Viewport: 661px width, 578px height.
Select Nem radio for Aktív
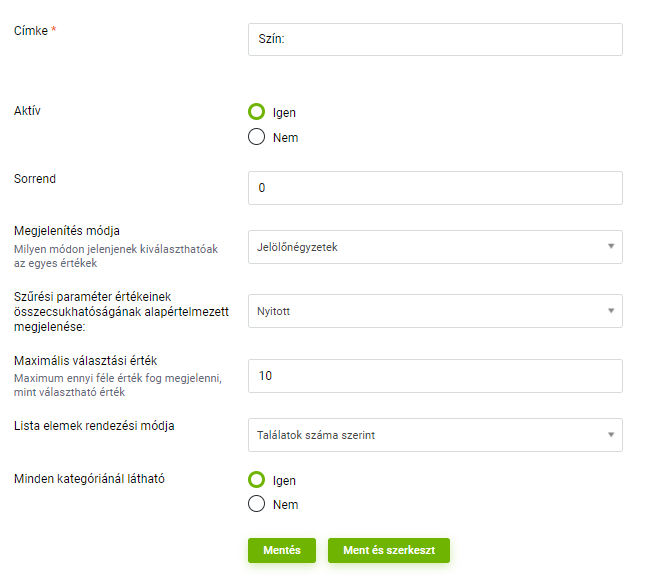pyautogui.click(x=256, y=137)
